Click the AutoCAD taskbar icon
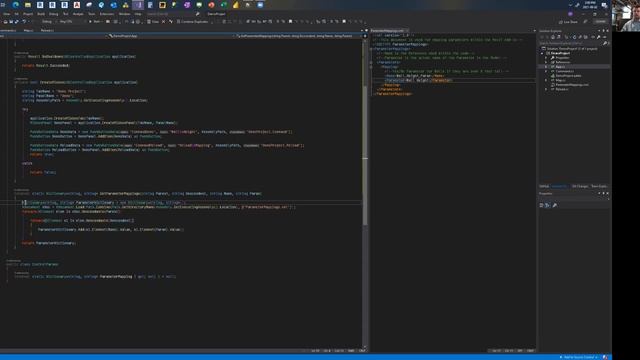The height and width of the screenshot is (360, 640). tap(77, 5)
